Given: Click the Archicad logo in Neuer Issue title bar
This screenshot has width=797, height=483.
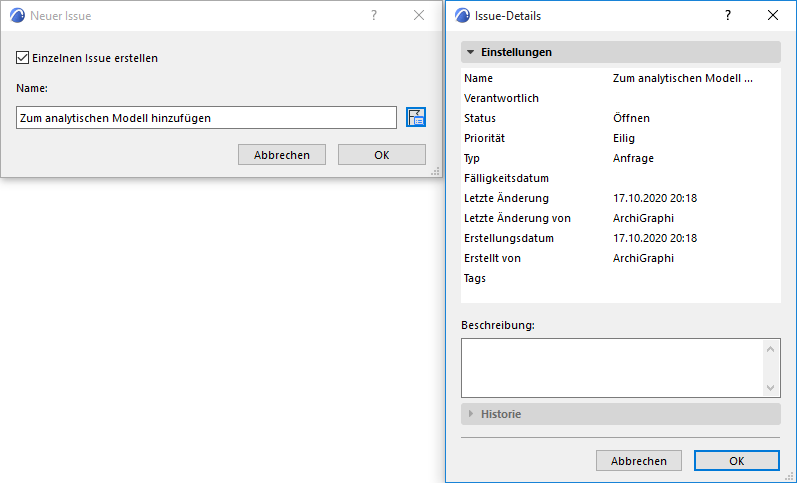Looking at the screenshot, I should click(x=17, y=16).
